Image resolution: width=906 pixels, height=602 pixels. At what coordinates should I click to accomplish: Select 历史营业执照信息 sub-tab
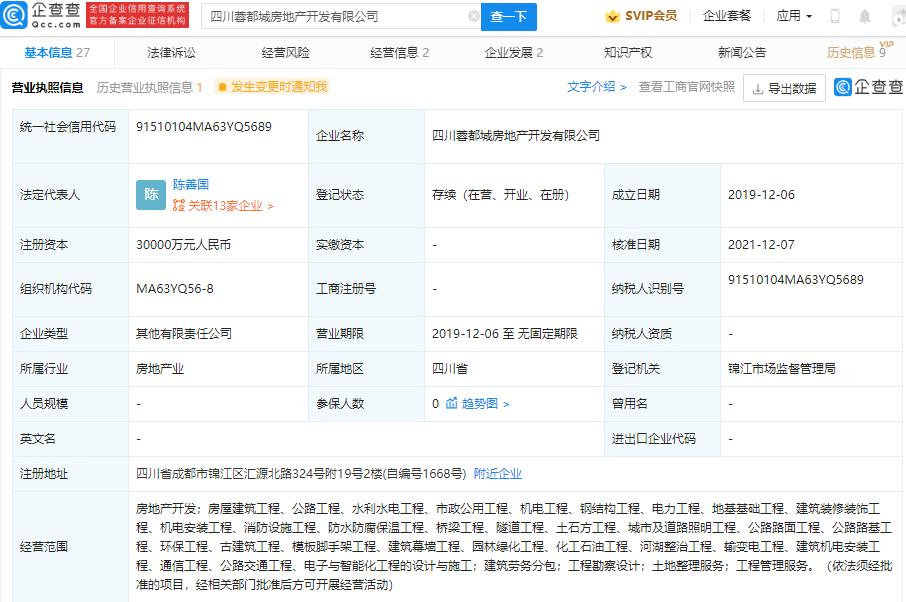[x=149, y=87]
